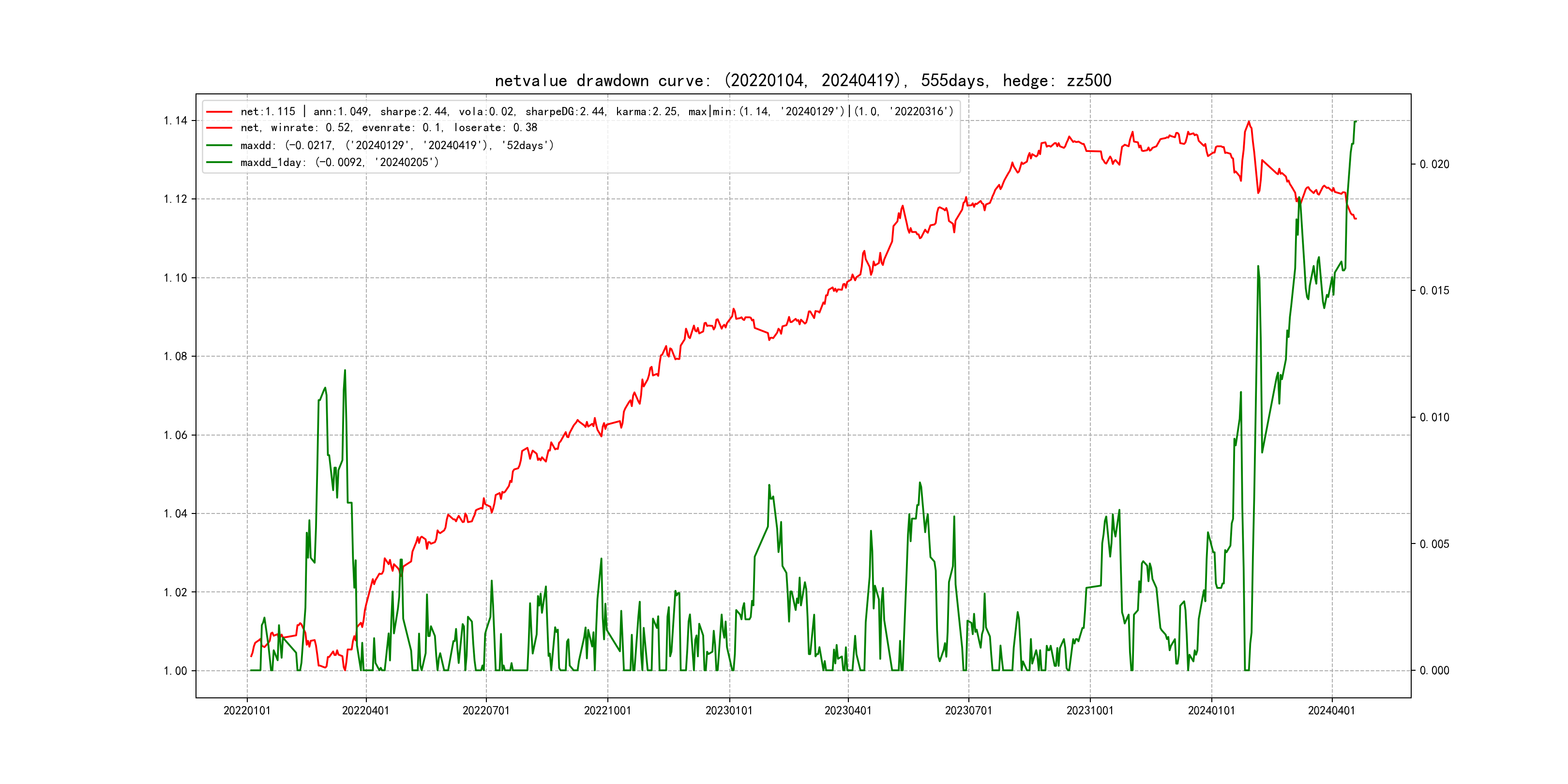Click the 20240401 x-axis date label
The height and width of the screenshot is (784, 1568).
pyautogui.click(x=1331, y=710)
